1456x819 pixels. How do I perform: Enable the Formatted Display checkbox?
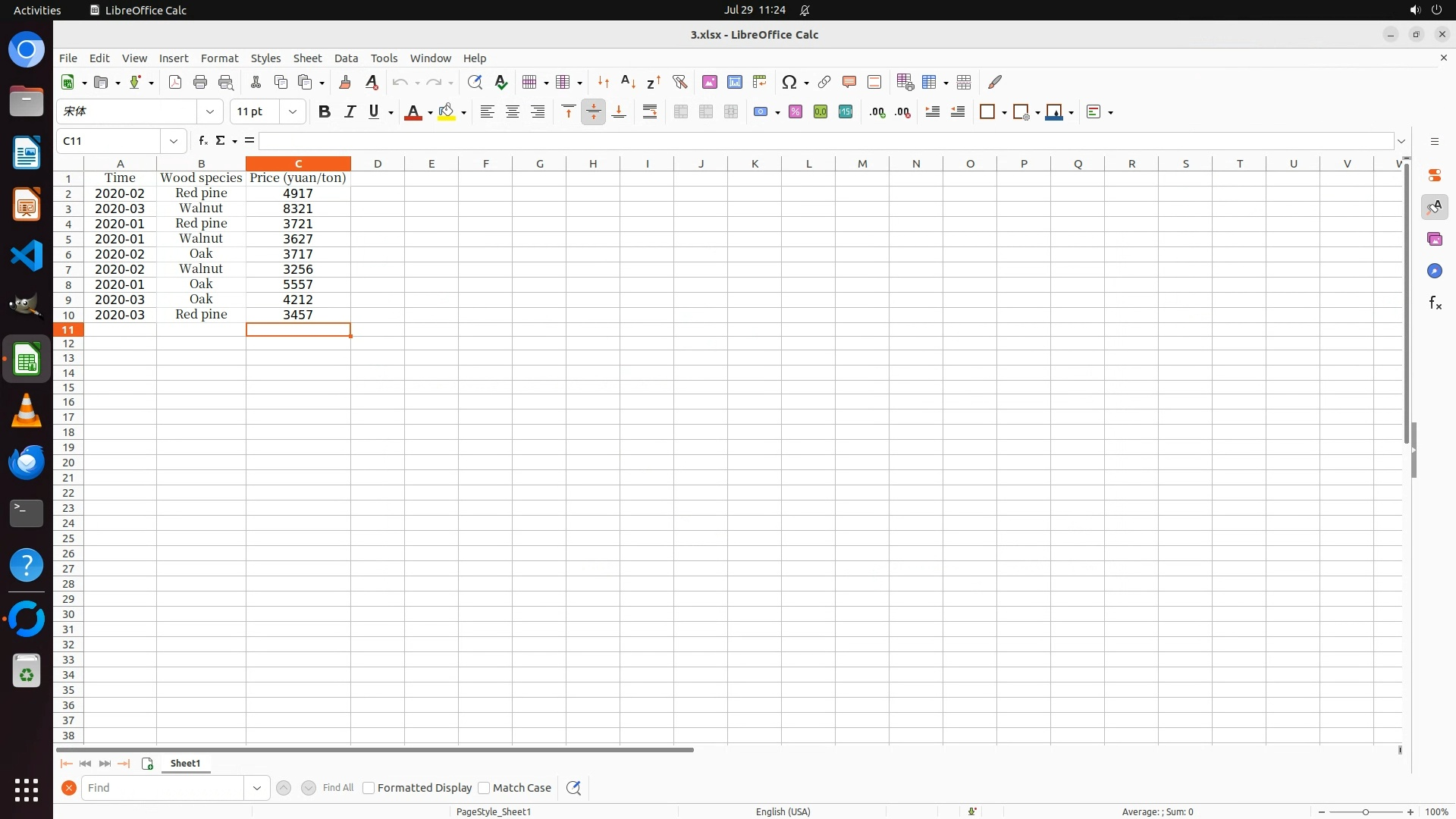369,788
